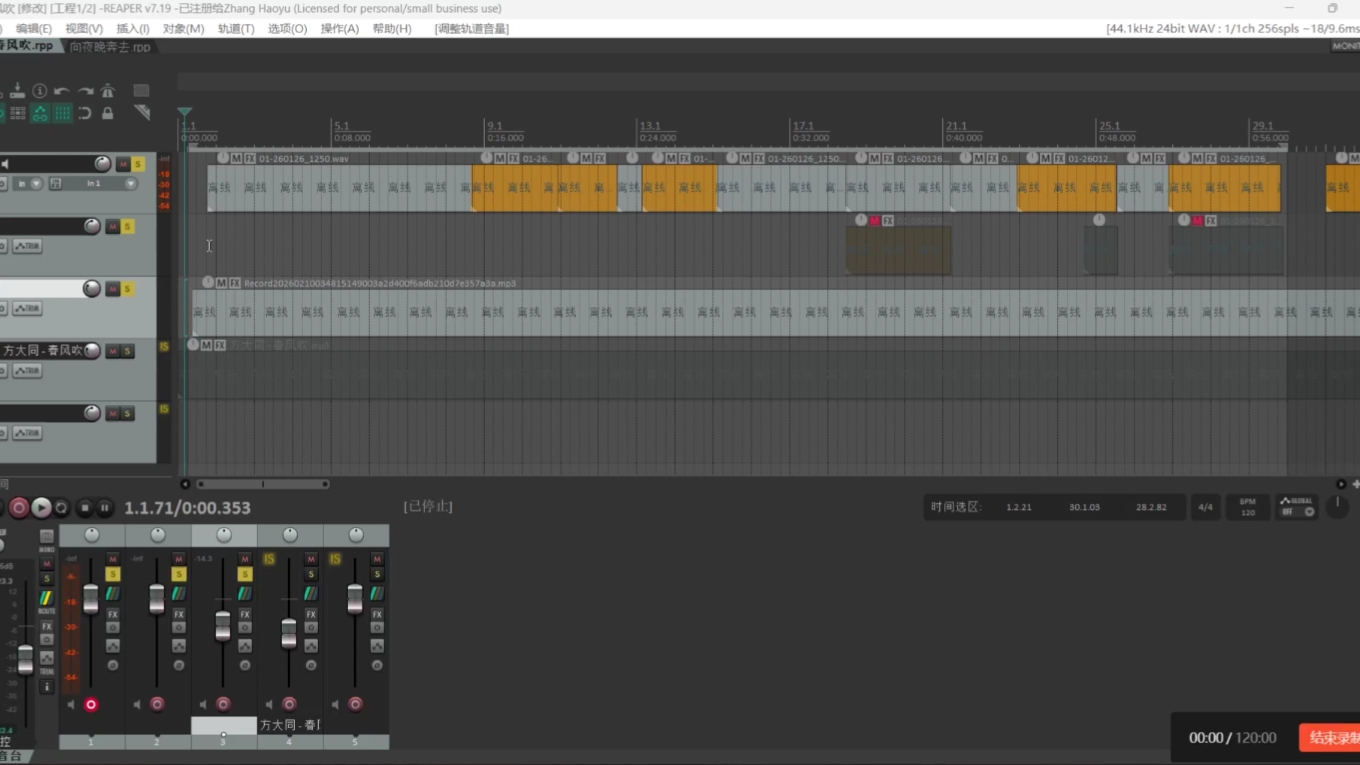Viewport: 1360px width, 765px height.
Task: Click the pan knob on mixer channel 2
Action: click(x=158, y=536)
